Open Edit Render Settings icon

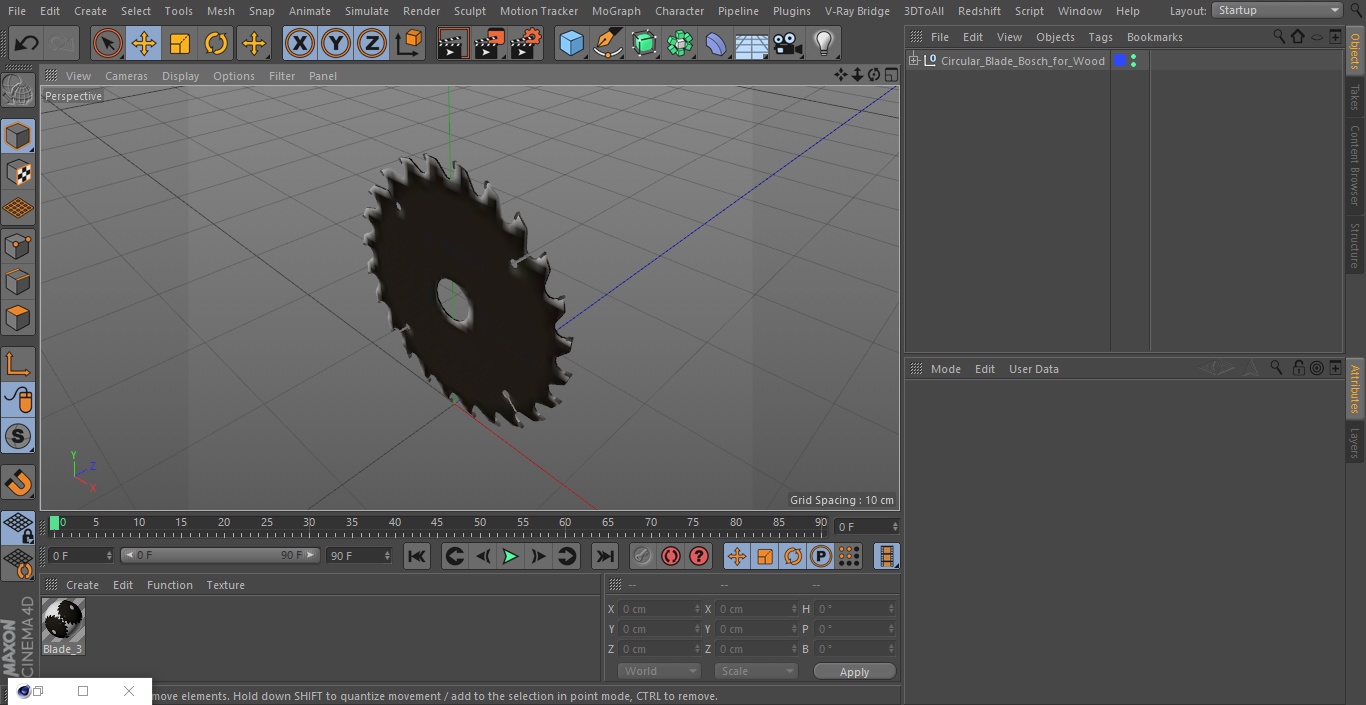tap(526, 44)
